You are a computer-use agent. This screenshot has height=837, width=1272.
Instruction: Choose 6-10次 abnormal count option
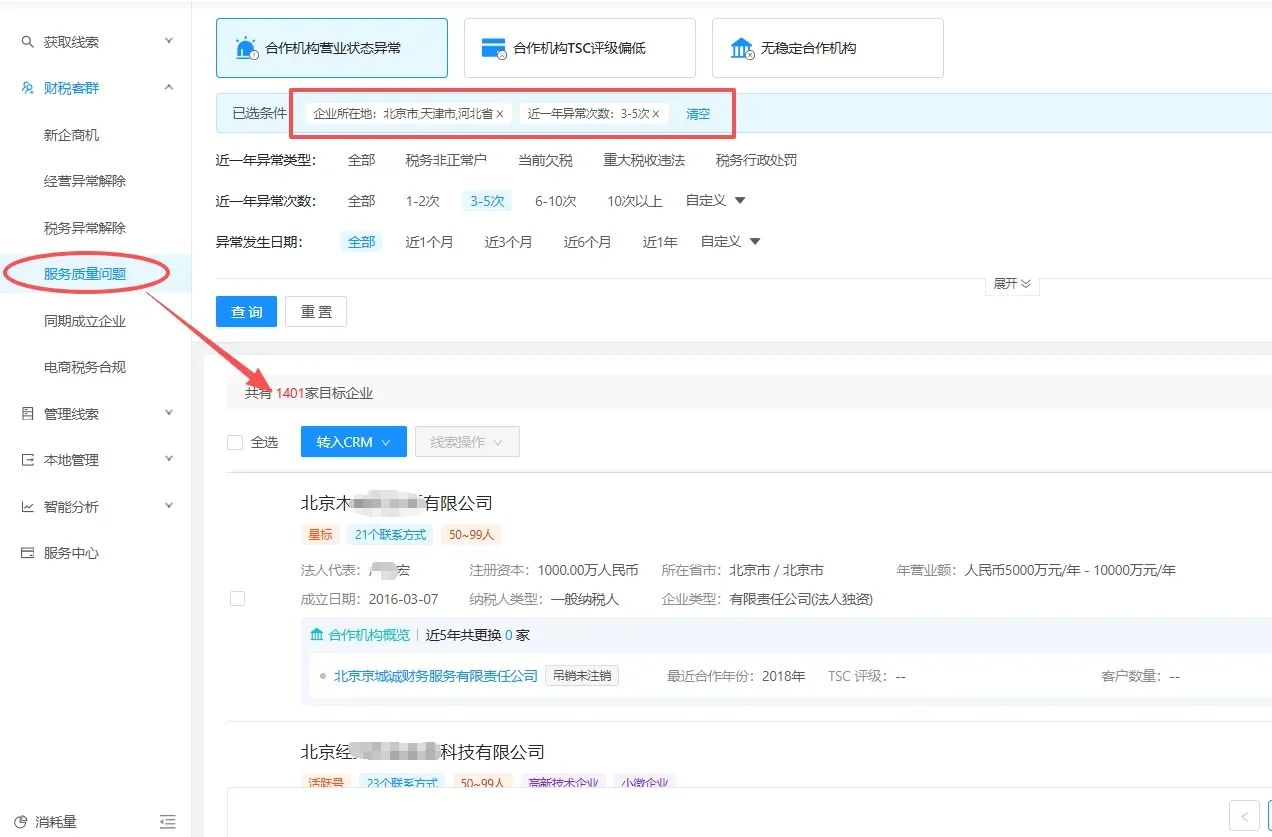[x=555, y=201]
